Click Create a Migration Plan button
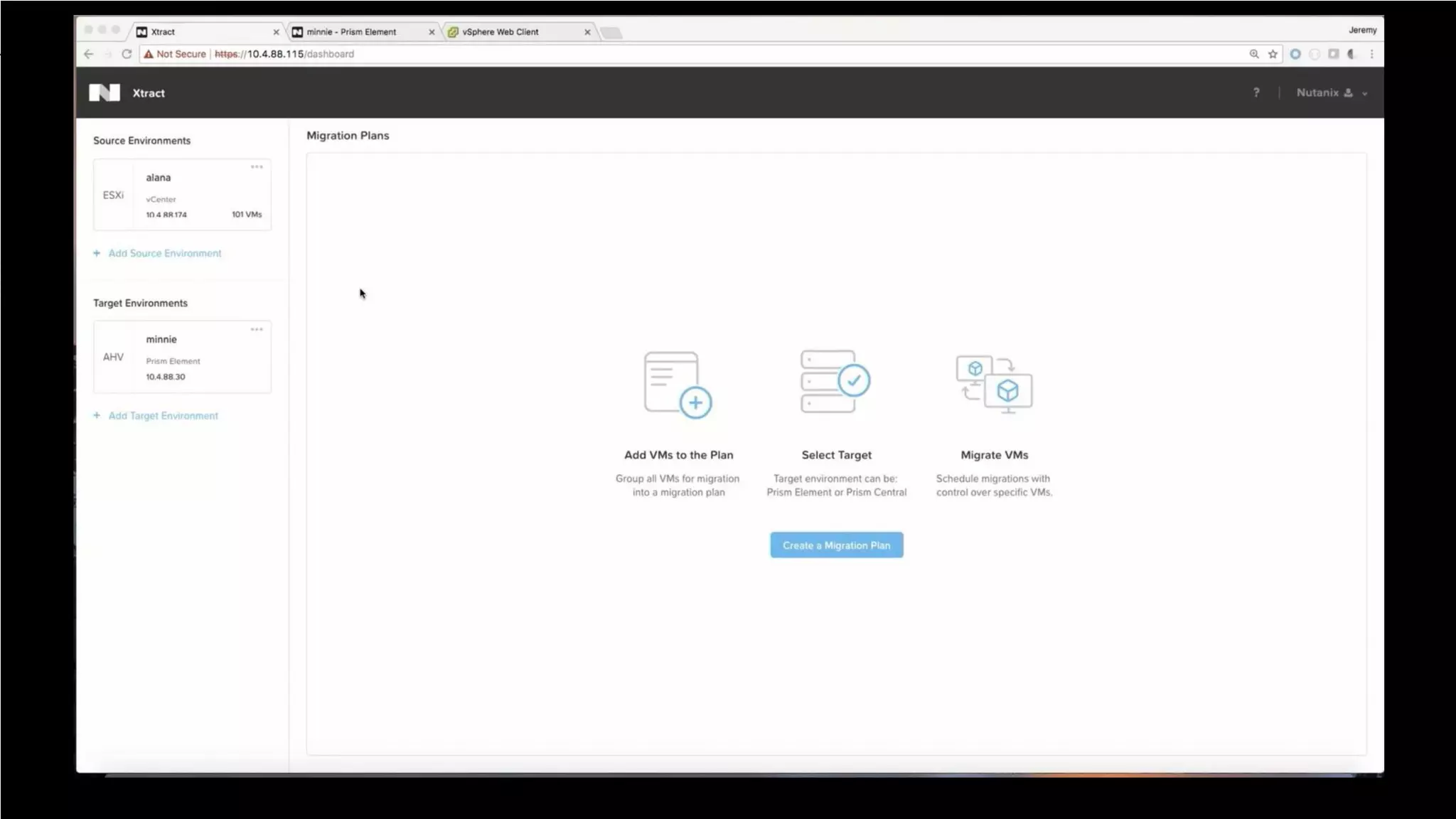 click(x=836, y=545)
